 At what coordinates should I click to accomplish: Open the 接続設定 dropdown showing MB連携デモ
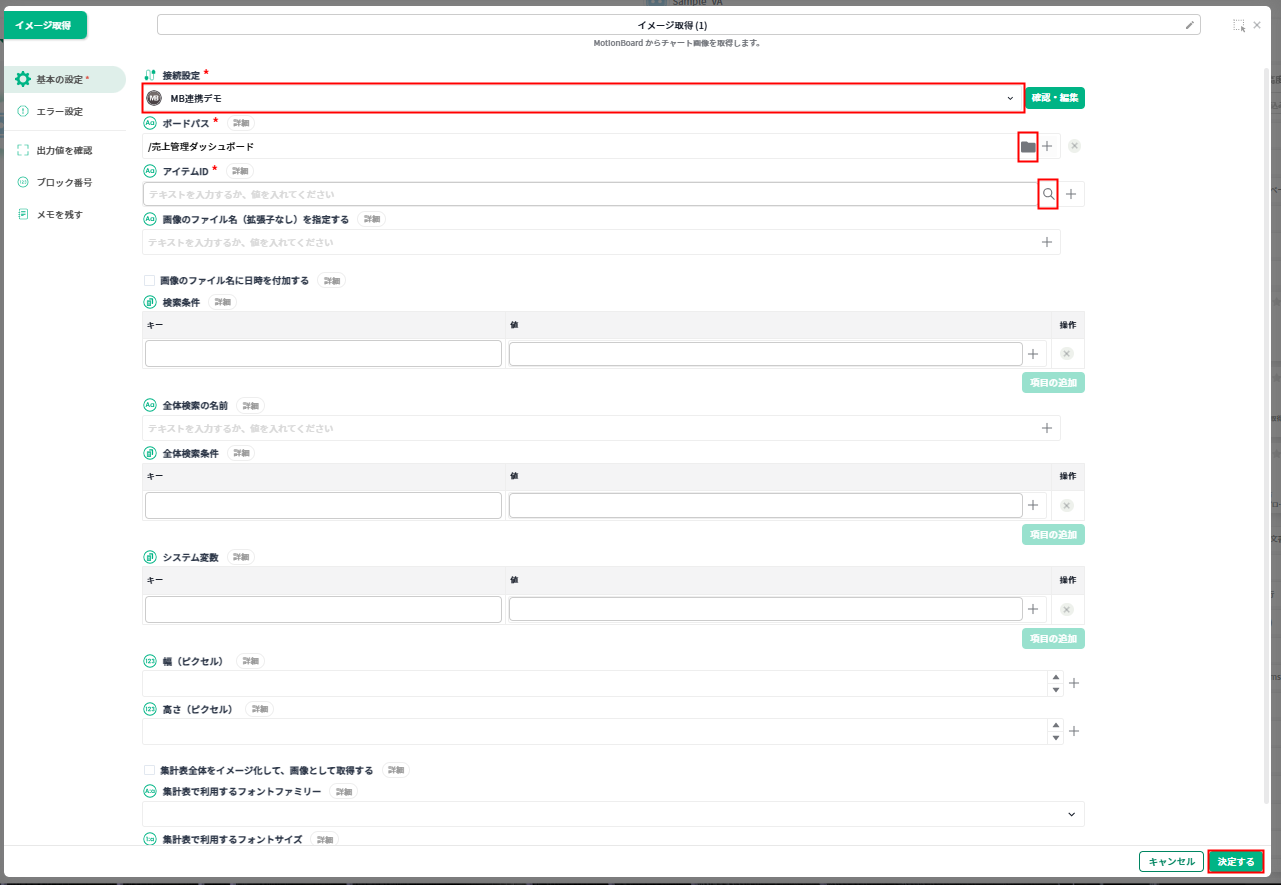point(583,98)
